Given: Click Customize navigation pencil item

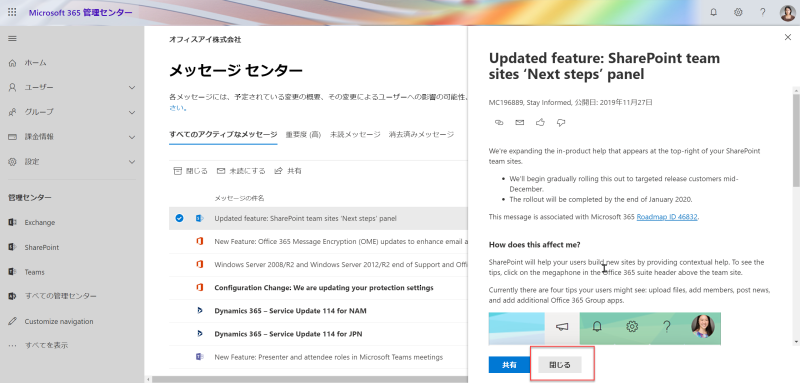Looking at the screenshot, I should [59, 321].
